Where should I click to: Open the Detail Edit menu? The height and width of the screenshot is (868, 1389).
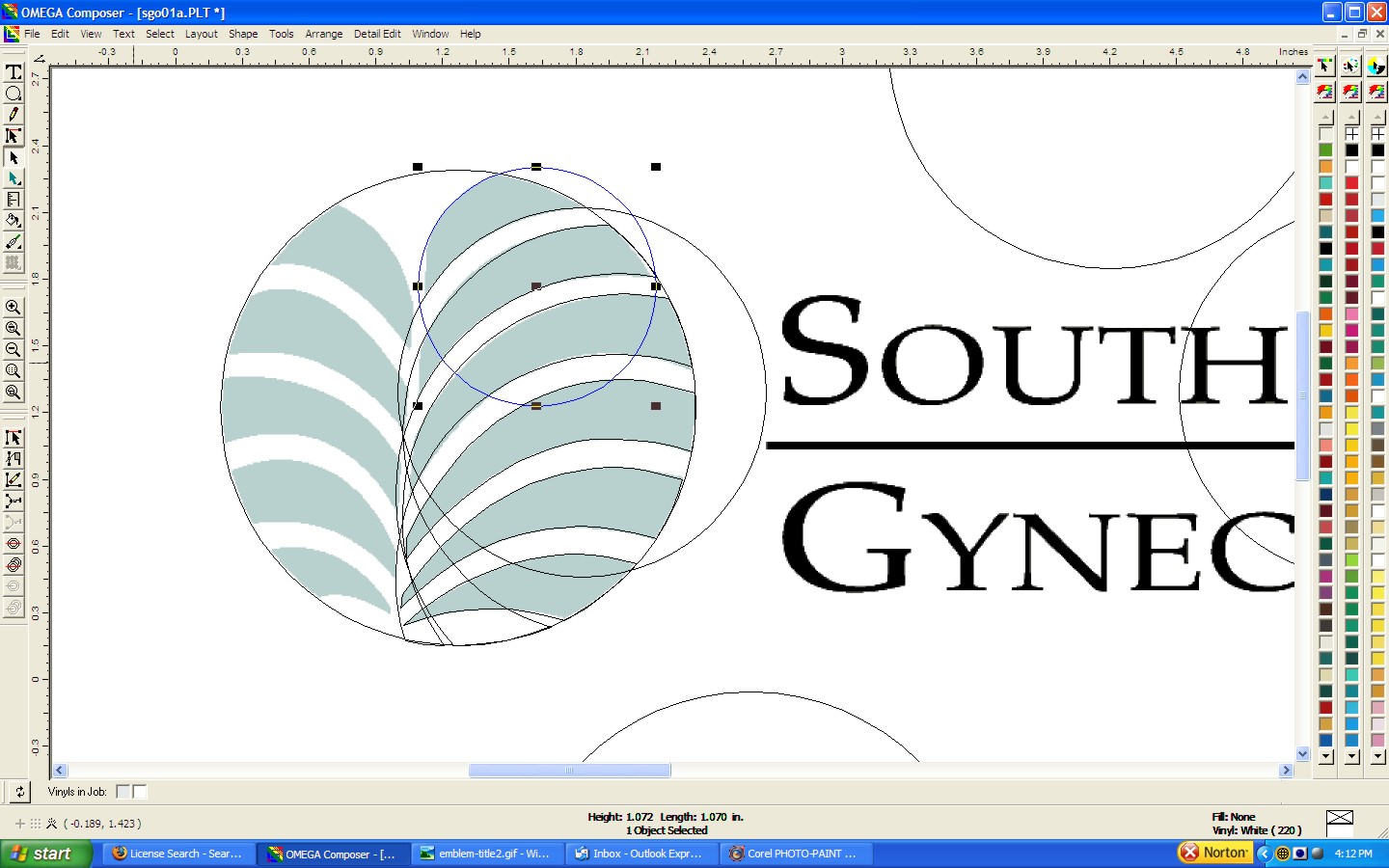pos(376,34)
